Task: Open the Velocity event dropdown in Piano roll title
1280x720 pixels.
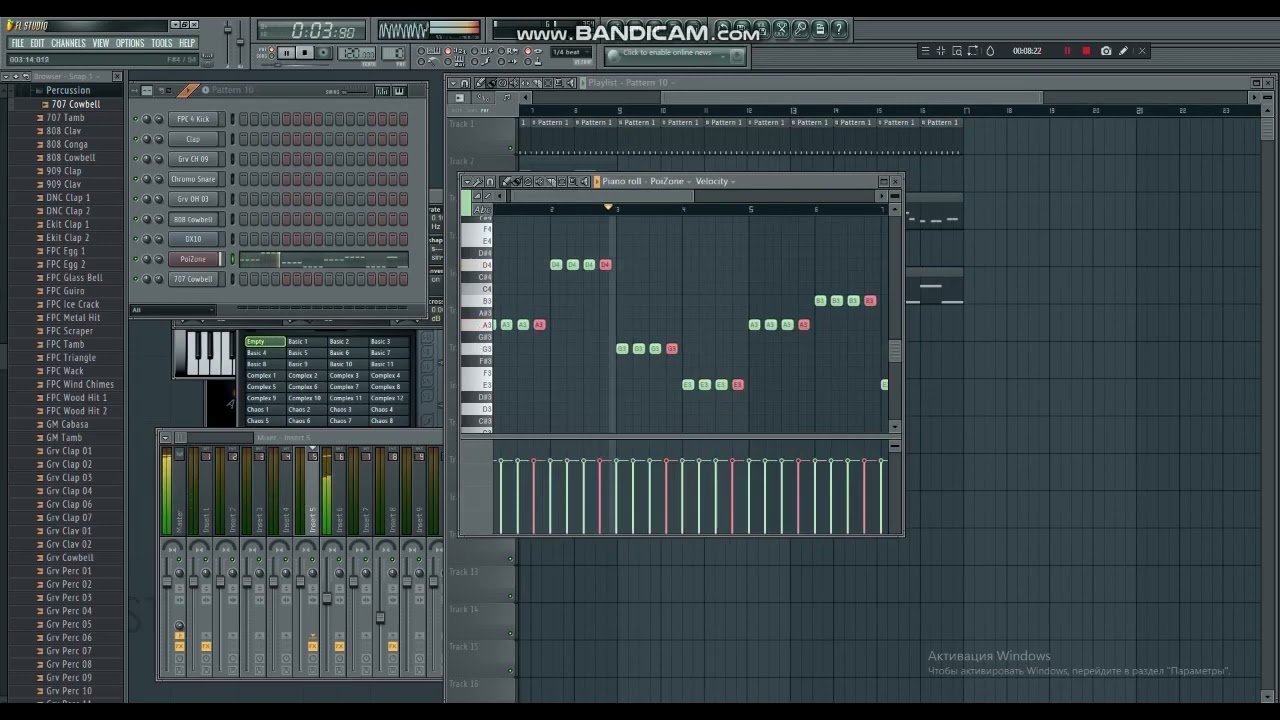Action: pos(715,181)
